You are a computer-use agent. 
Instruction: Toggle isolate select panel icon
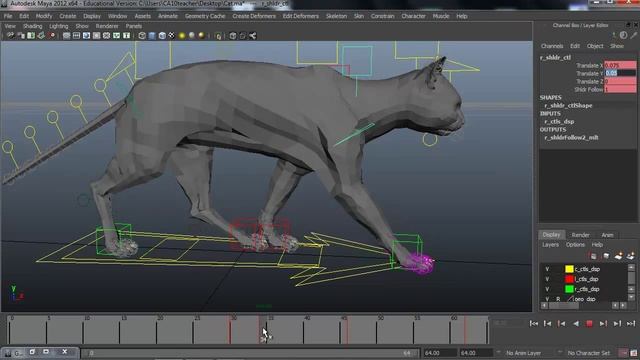[218, 36]
